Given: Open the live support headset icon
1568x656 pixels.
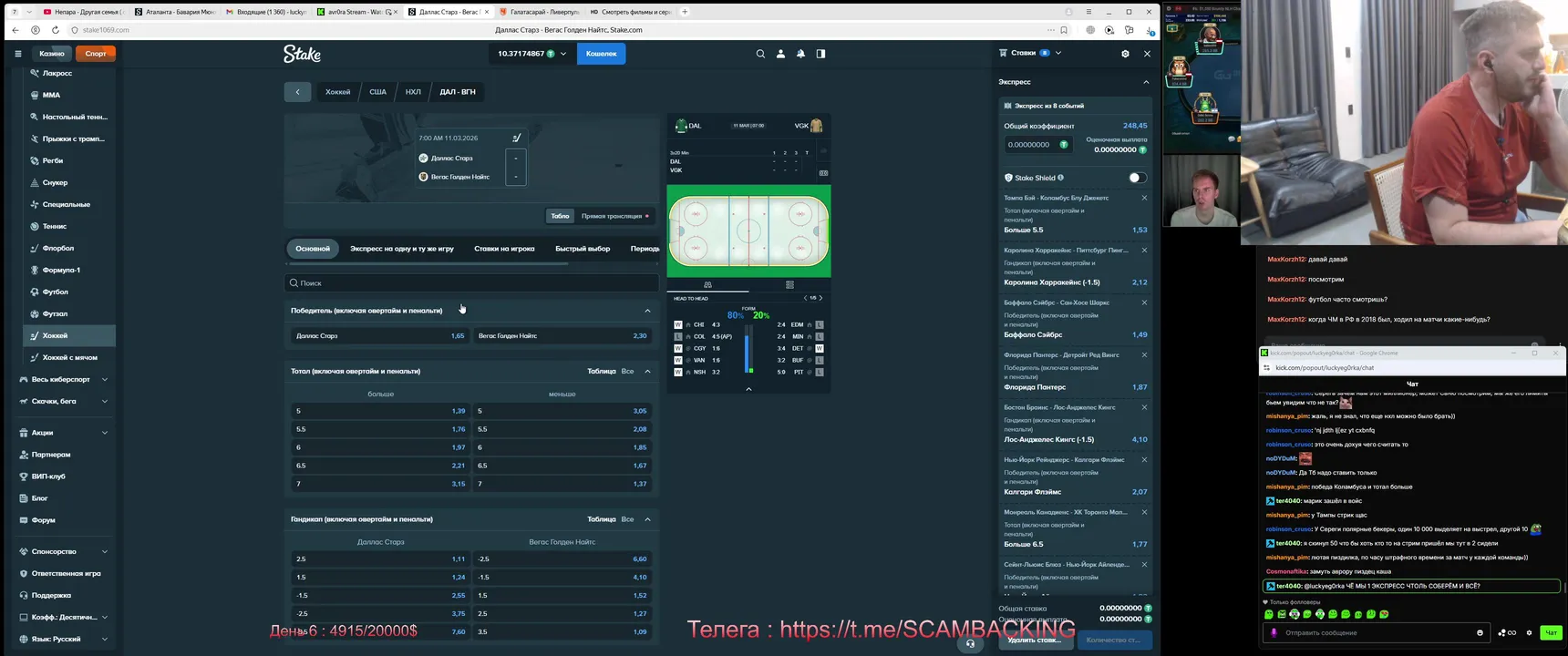Looking at the screenshot, I should [x=970, y=643].
